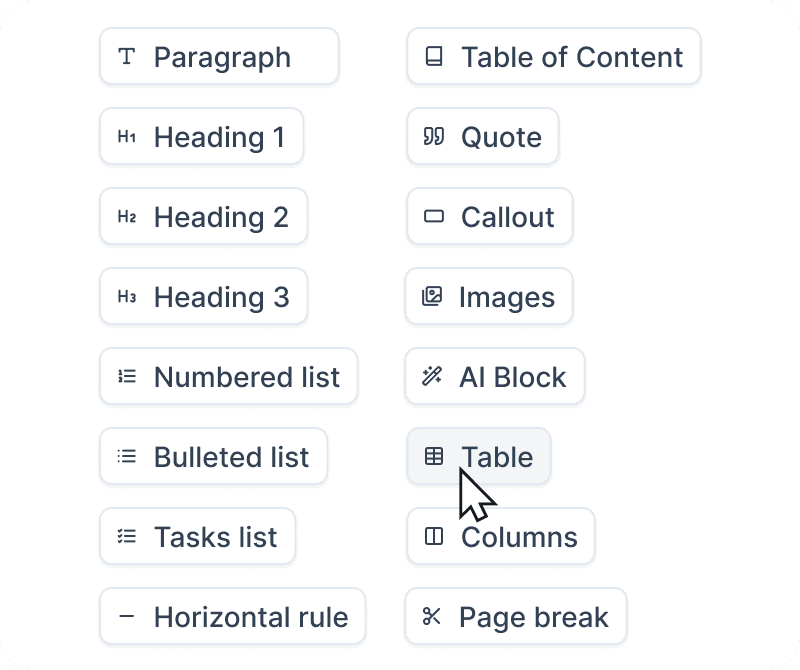Click the Table of Content book icon
800x670 pixels.
[434, 56]
